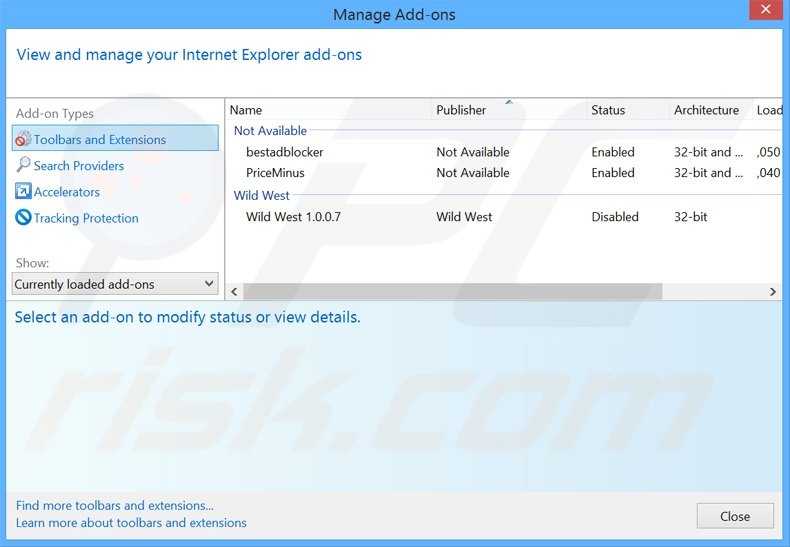Image resolution: width=790 pixels, height=547 pixels.
Task: Sort add-ons by Name column
Action: 246,110
